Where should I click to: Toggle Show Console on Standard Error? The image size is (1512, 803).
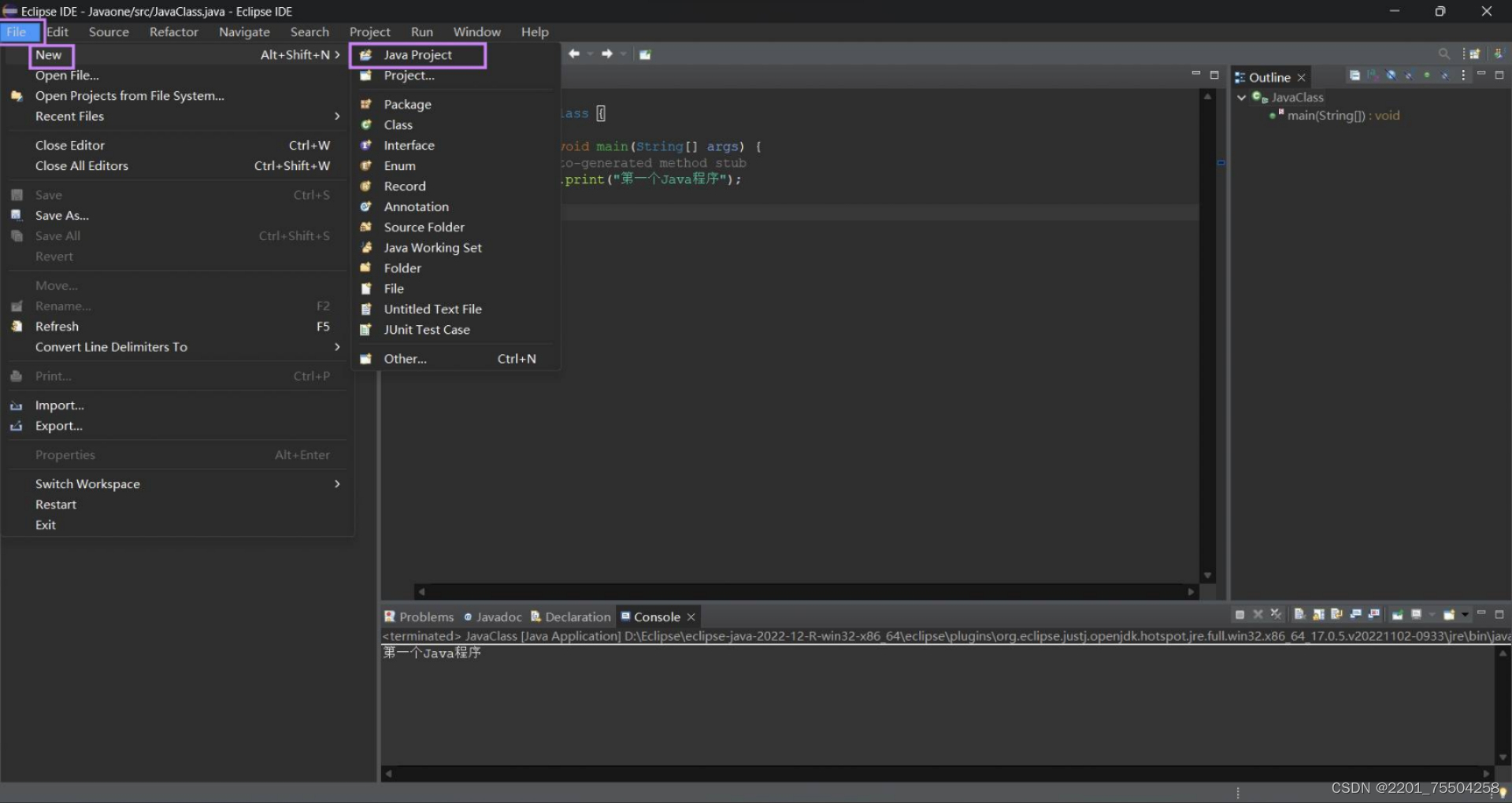1374,614
